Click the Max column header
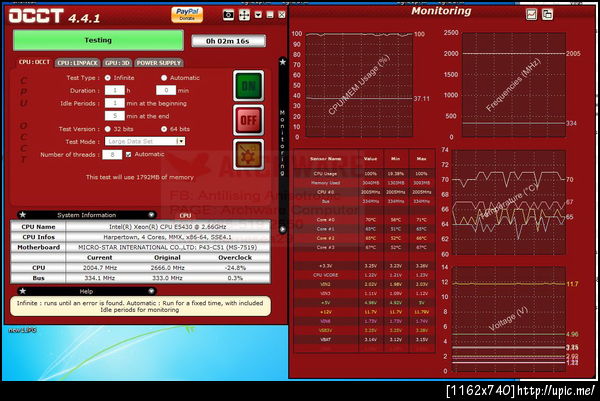Screen dimensions: 600x401 [x=421, y=159]
